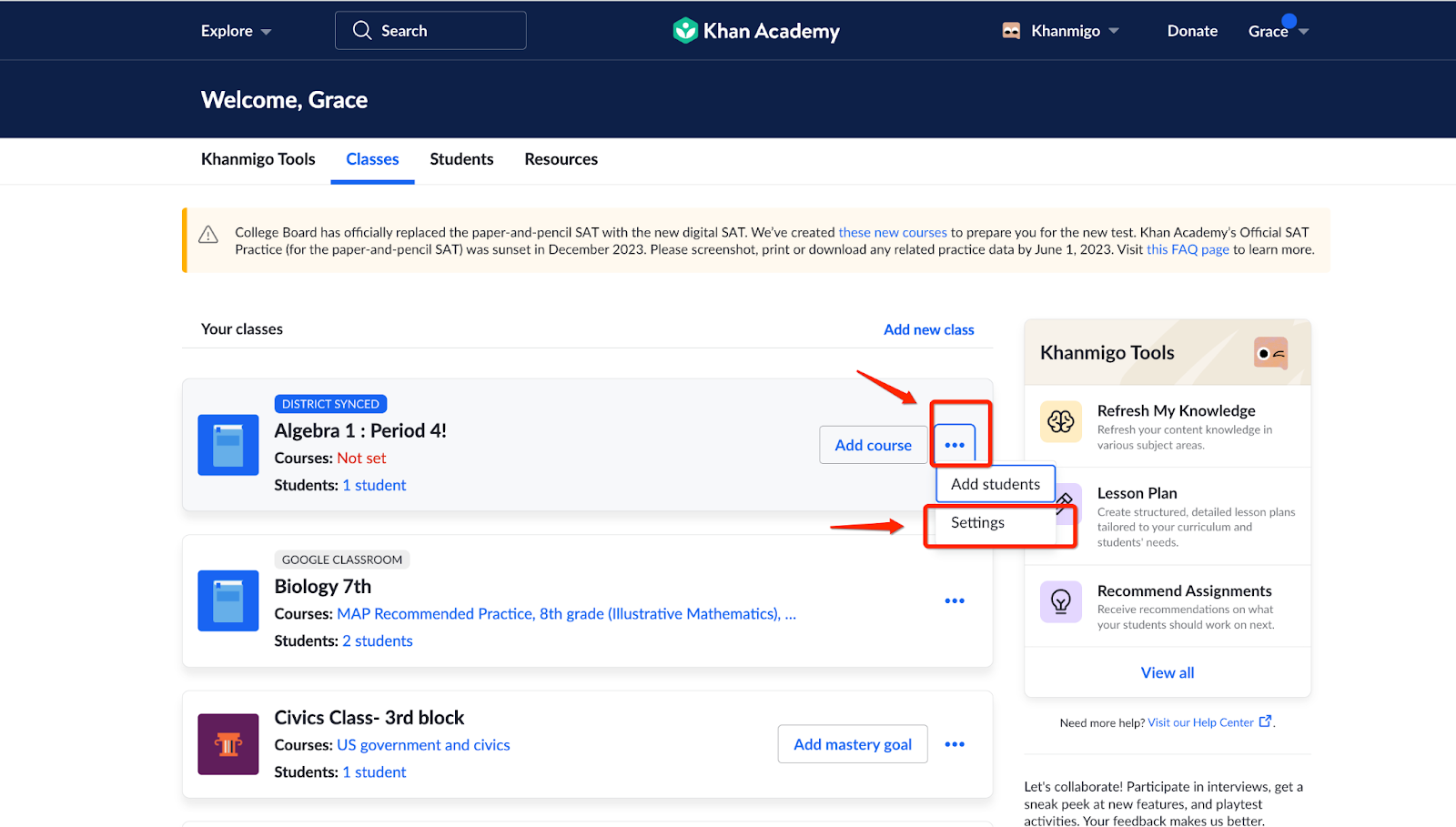Click the Lesson Plan tool title

(x=1137, y=493)
